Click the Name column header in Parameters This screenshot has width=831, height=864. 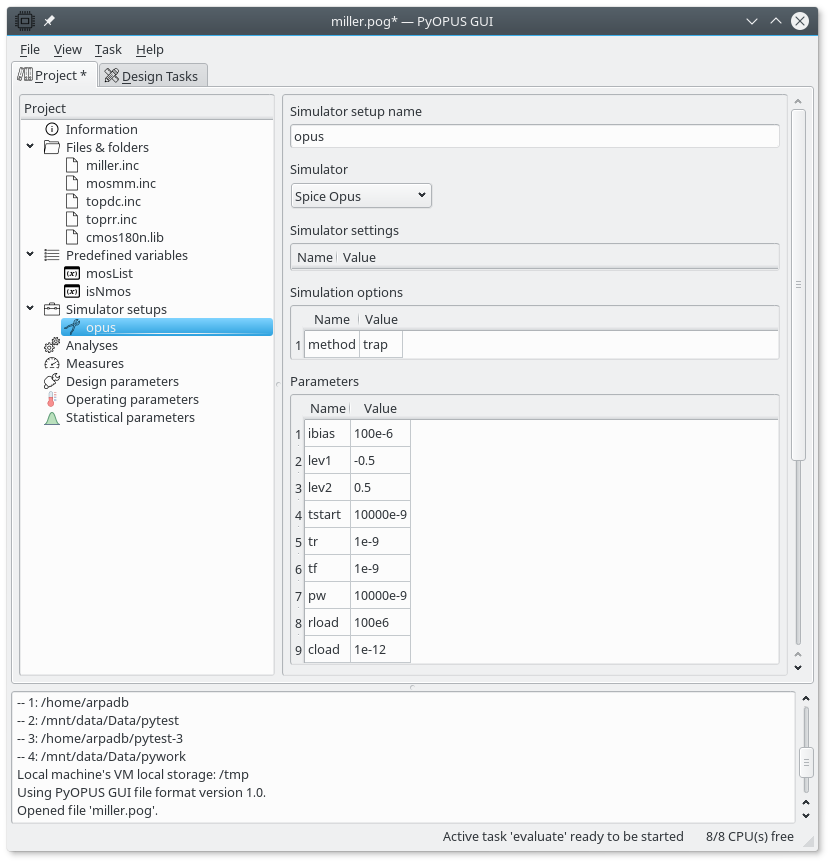click(327, 408)
